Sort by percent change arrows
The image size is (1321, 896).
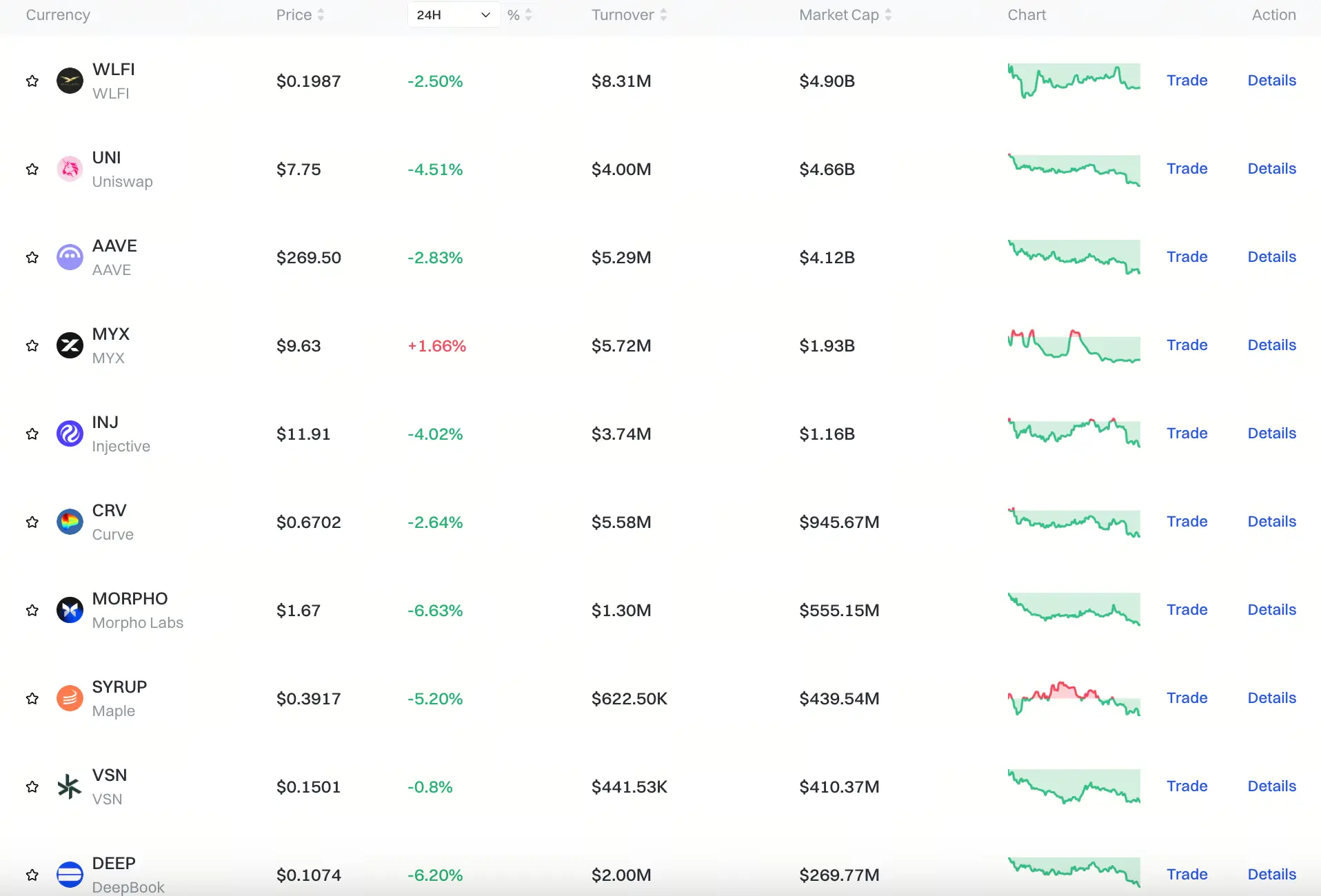528,14
